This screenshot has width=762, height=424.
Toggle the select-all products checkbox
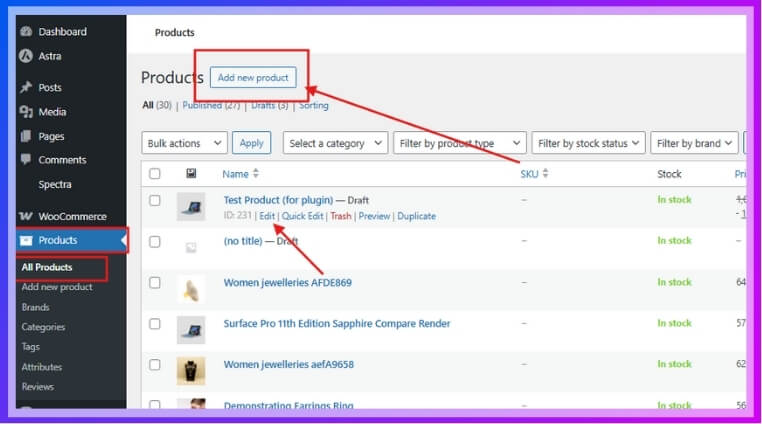[x=155, y=174]
